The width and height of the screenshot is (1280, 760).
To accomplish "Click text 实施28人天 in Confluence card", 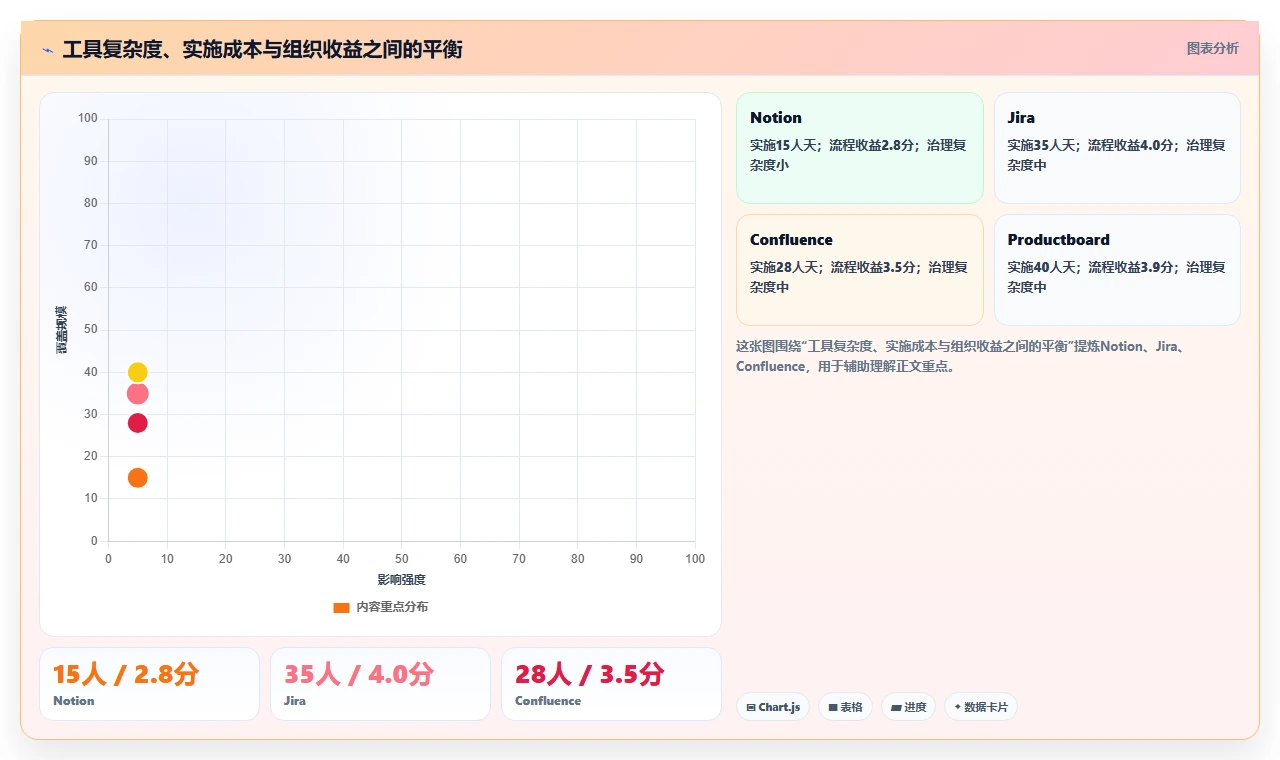I will (783, 267).
